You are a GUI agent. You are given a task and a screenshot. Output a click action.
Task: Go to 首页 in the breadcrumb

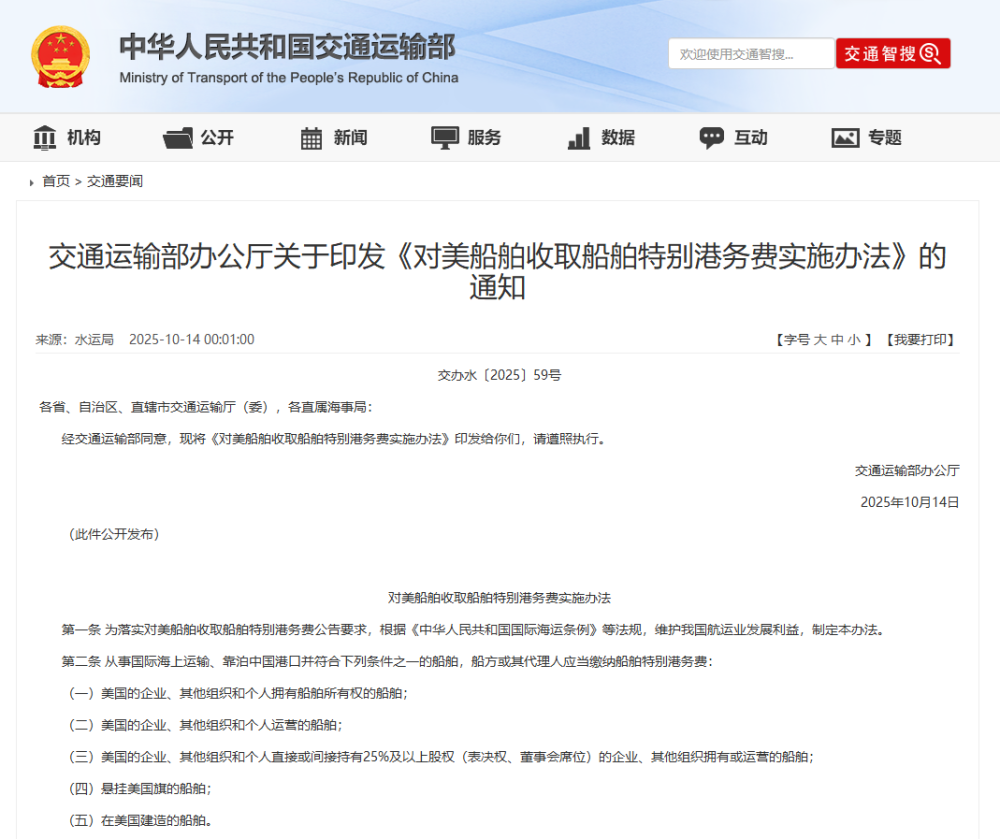point(56,181)
